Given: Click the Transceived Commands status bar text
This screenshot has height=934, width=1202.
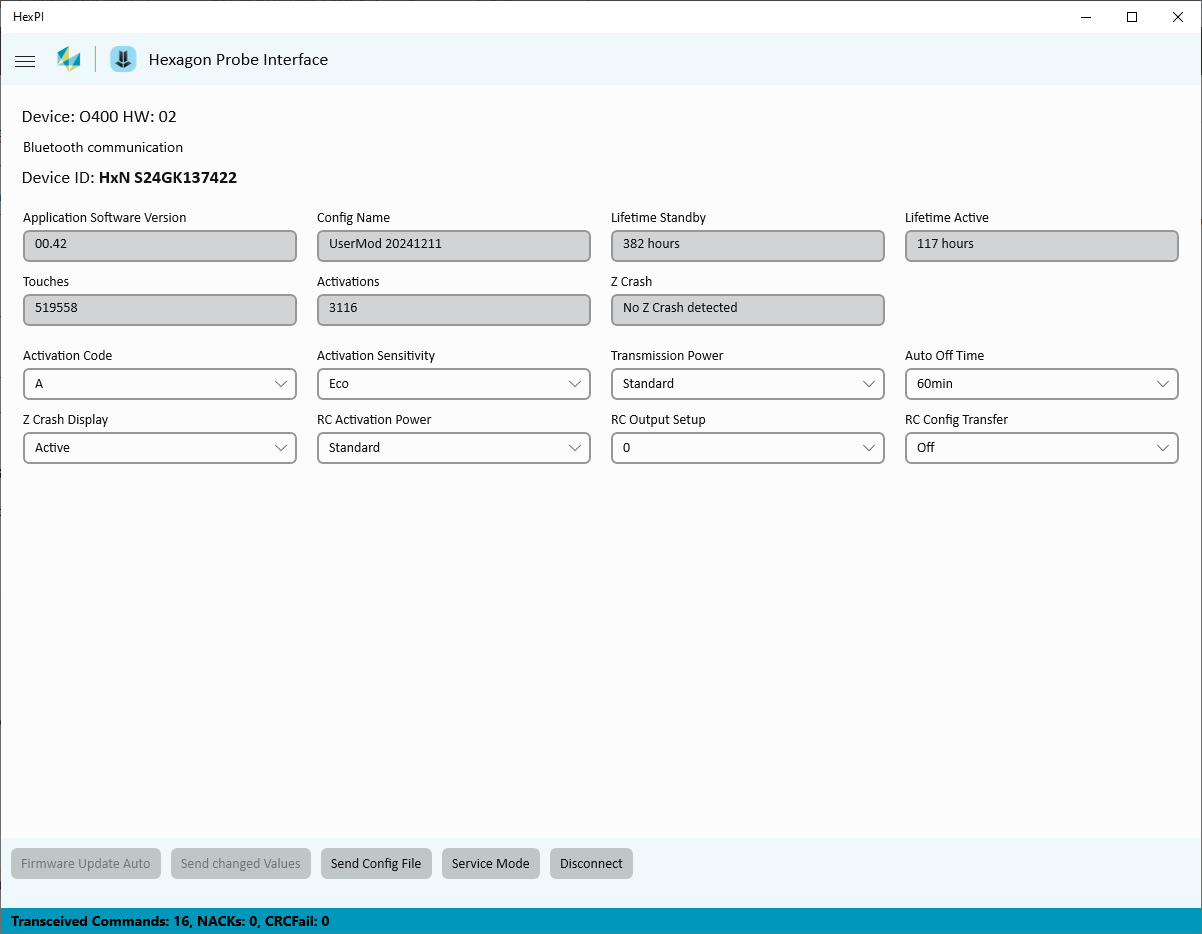Looking at the screenshot, I should [170, 922].
